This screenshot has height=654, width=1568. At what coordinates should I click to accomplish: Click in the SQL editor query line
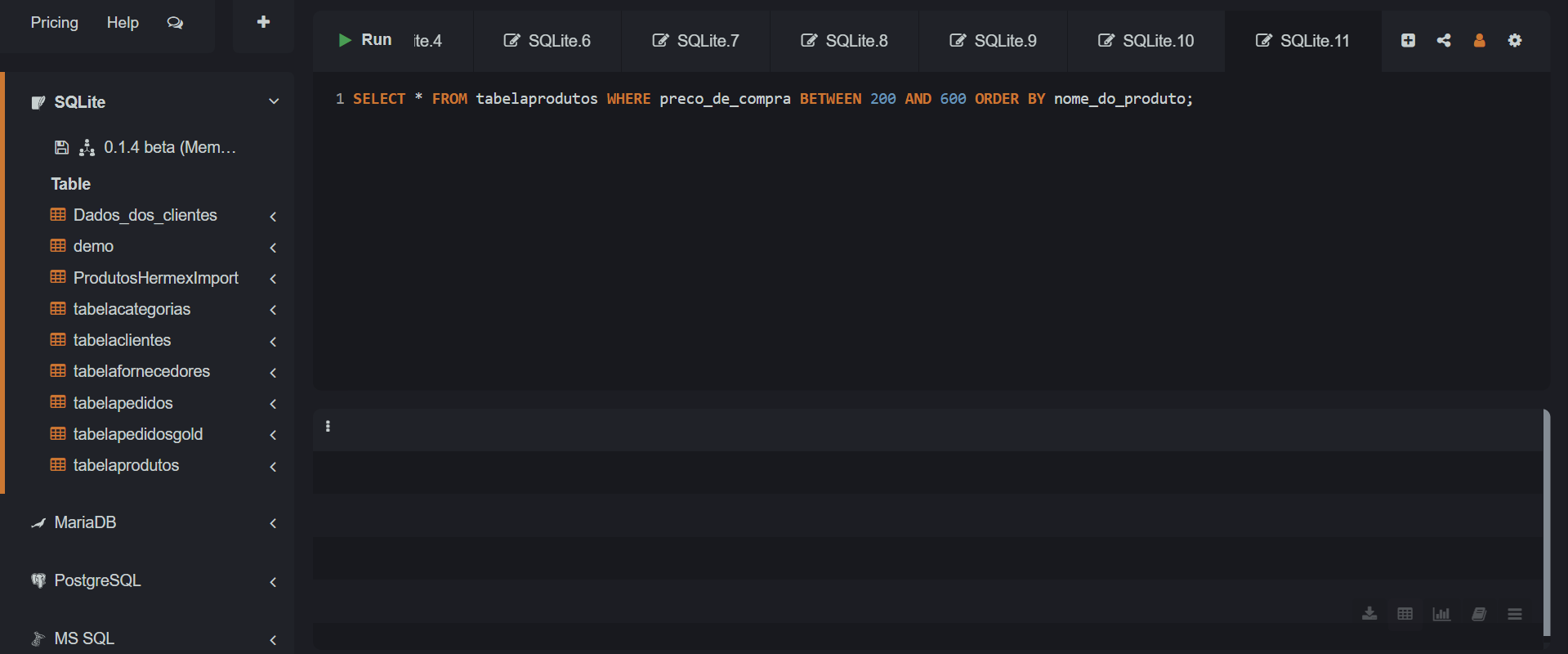[773, 99]
